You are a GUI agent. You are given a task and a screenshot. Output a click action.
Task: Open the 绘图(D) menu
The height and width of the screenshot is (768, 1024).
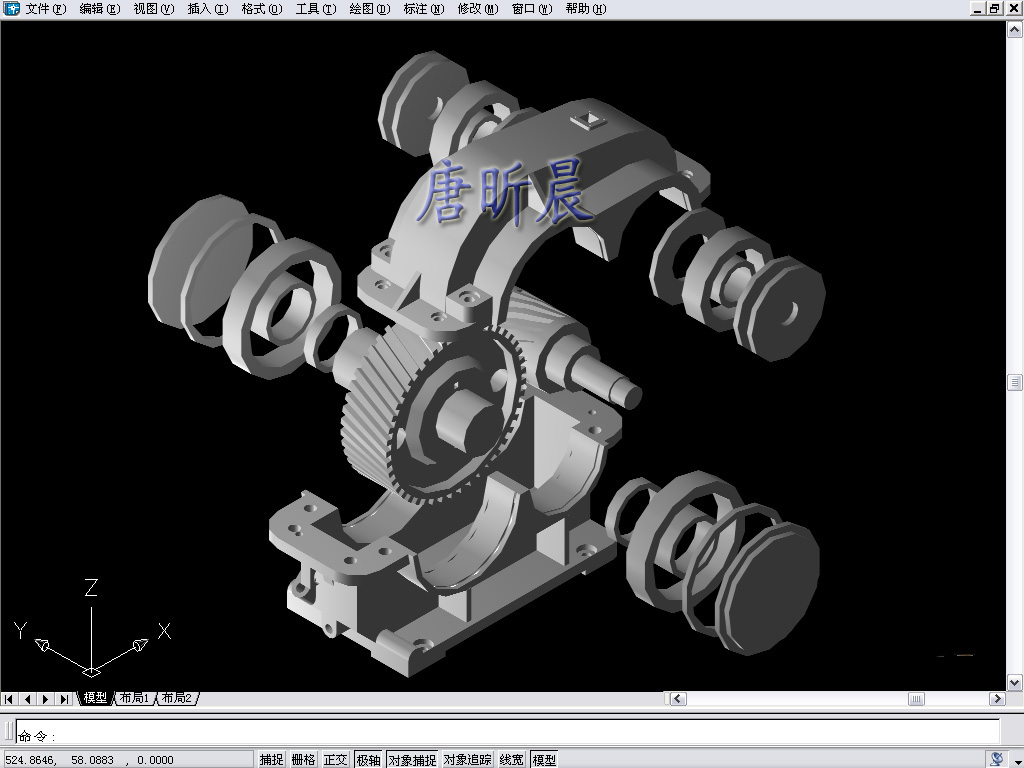tap(370, 8)
